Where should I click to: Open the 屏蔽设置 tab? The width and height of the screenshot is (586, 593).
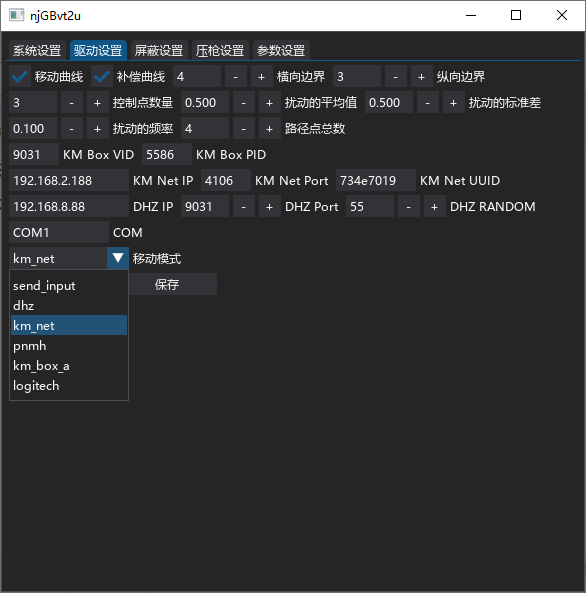tap(159, 50)
